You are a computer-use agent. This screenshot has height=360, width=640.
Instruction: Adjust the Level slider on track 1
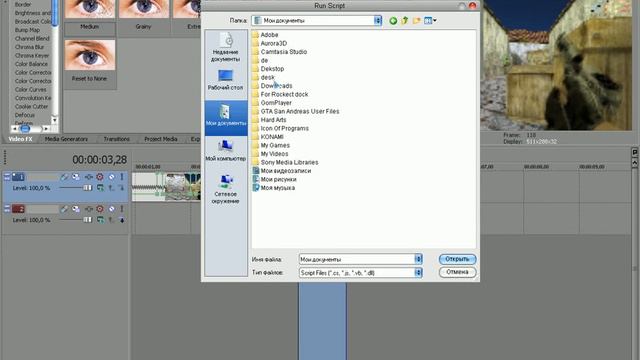pos(87,188)
